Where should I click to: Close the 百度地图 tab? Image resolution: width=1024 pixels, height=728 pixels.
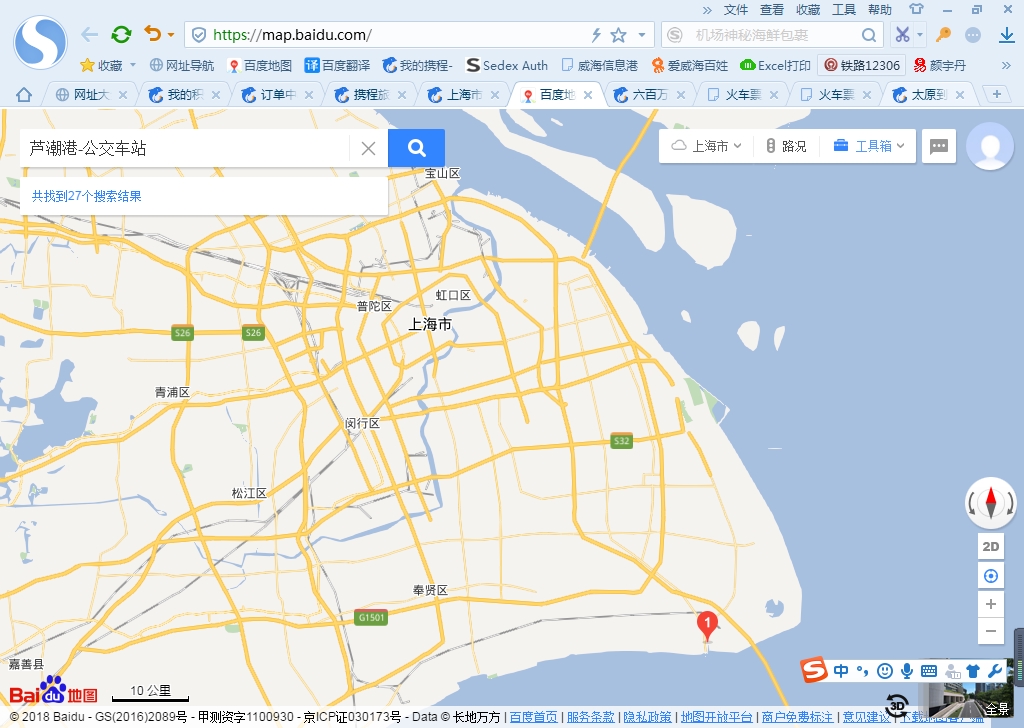click(588, 95)
